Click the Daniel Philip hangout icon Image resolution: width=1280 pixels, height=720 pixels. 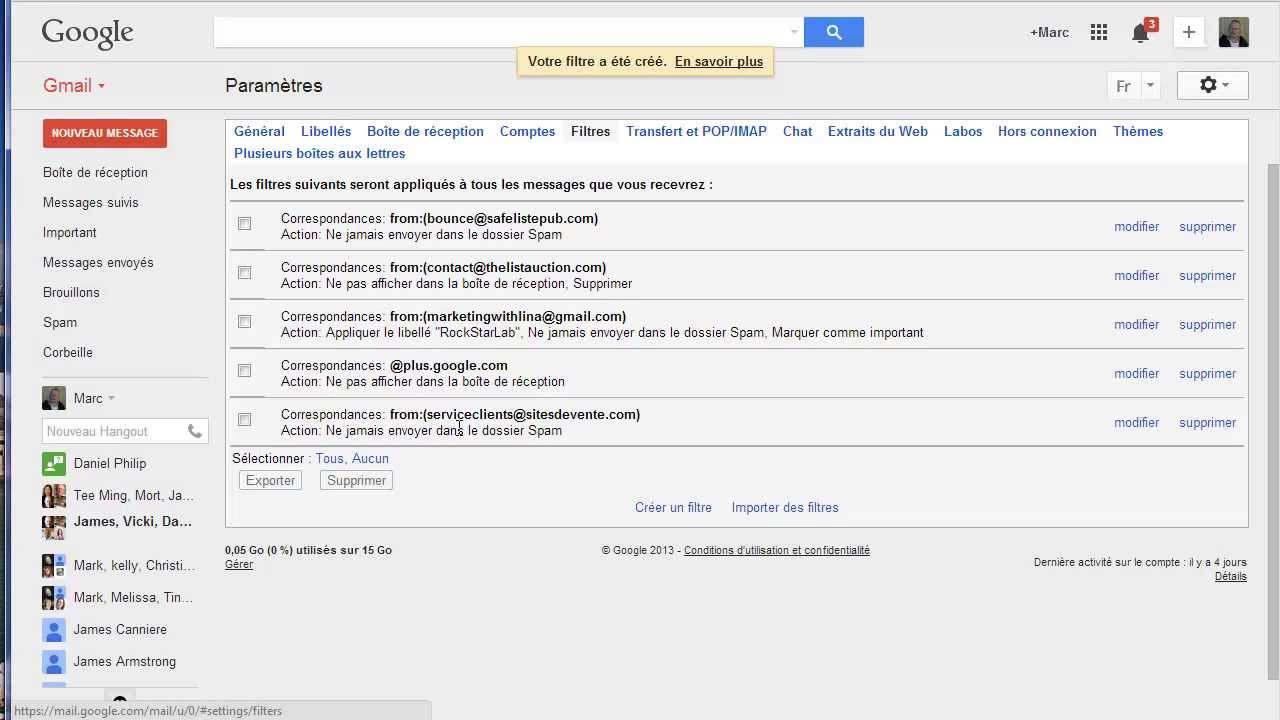click(x=54, y=464)
